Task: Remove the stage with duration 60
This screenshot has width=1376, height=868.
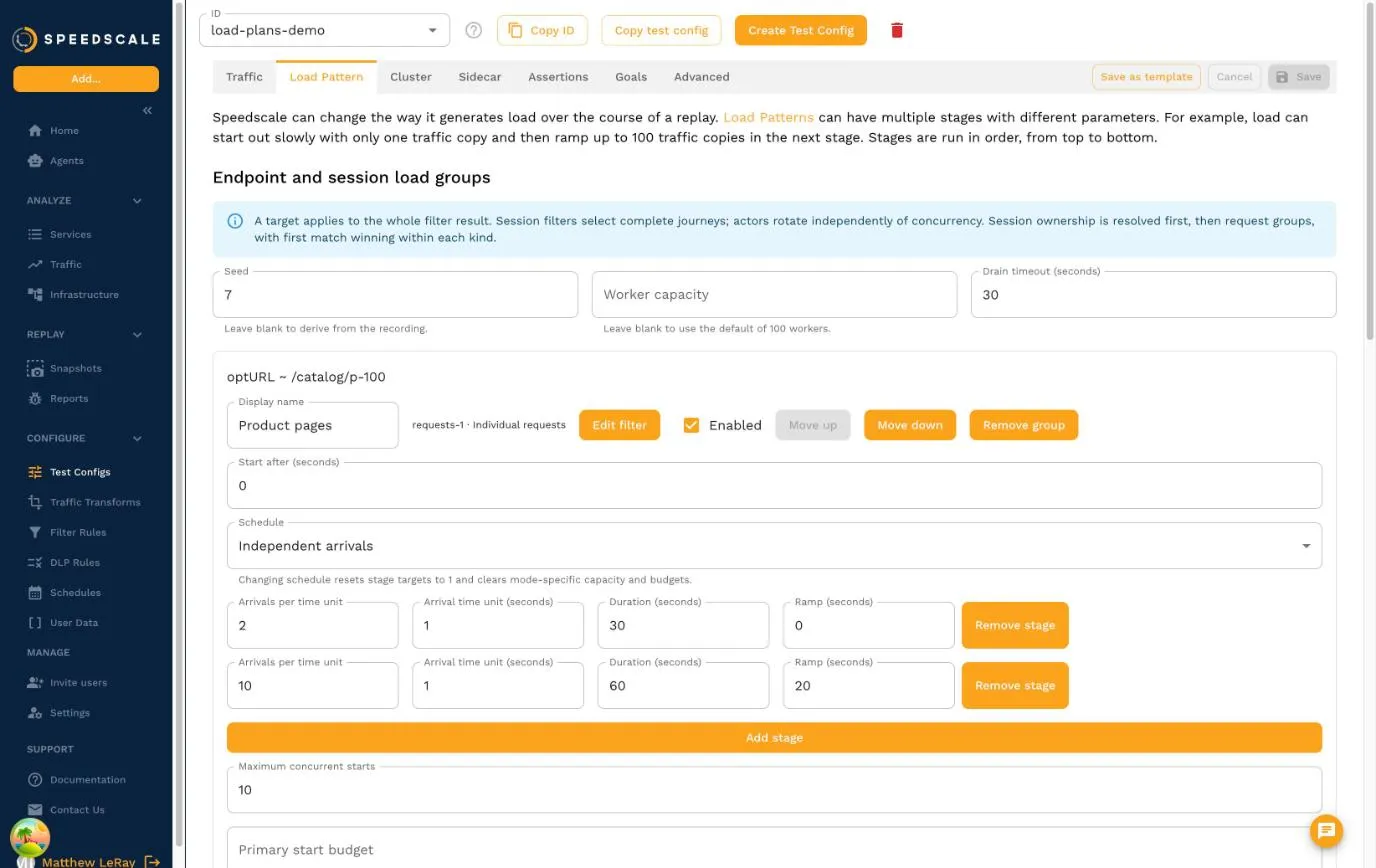Action: tap(1015, 686)
